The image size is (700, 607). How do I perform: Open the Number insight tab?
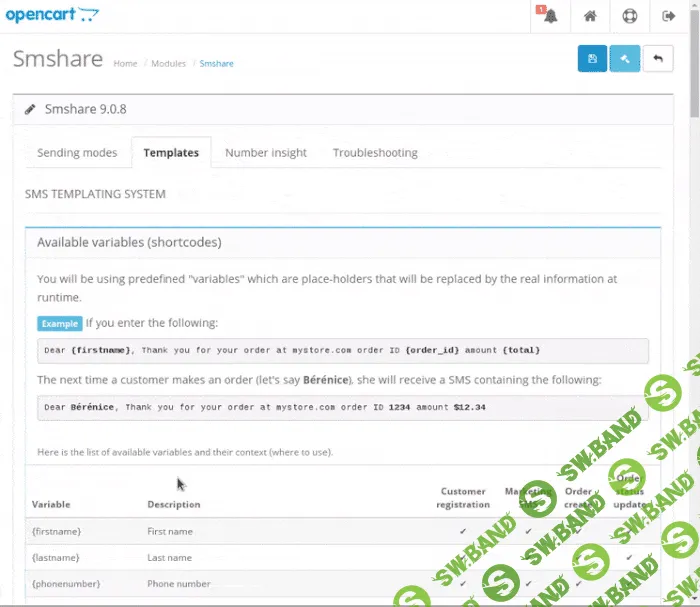tap(266, 153)
